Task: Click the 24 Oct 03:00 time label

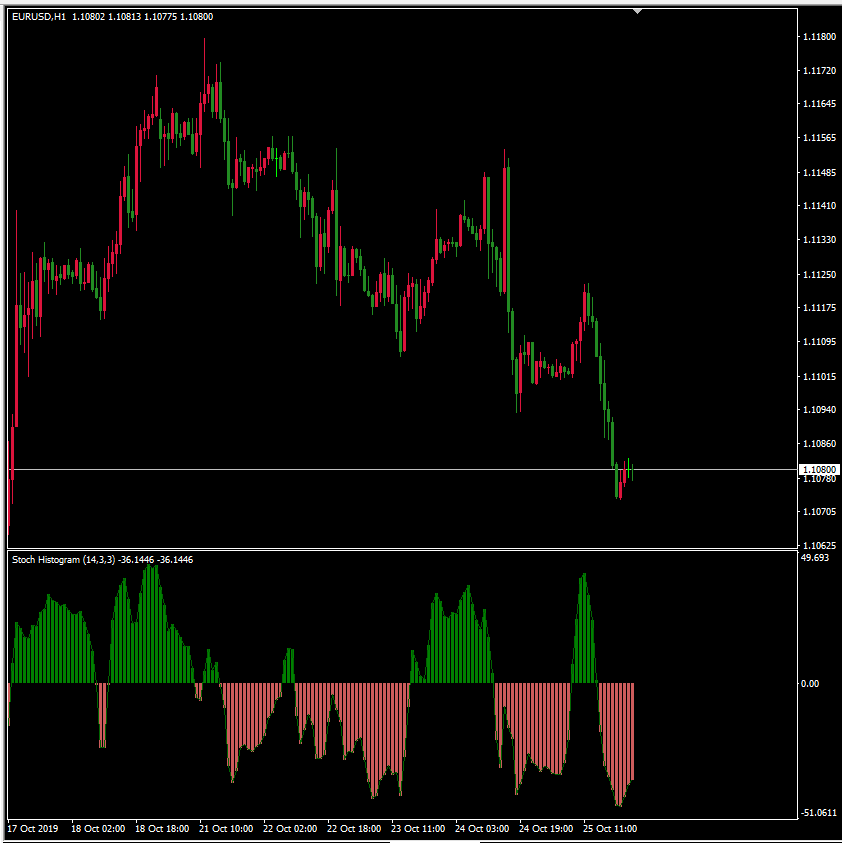Action: [483, 829]
